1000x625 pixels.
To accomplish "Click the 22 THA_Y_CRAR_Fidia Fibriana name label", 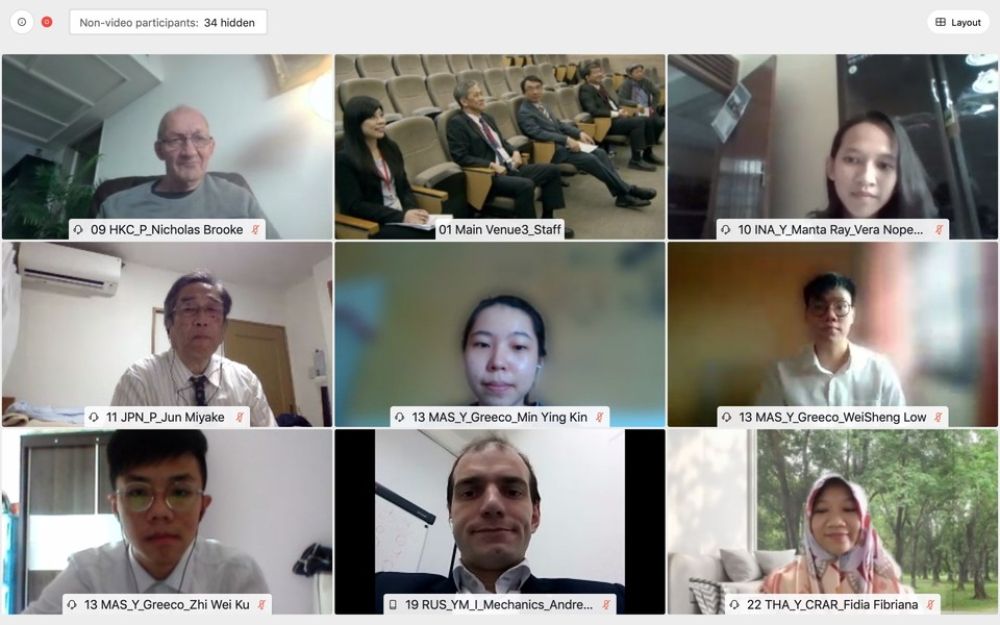I will (x=832, y=605).
